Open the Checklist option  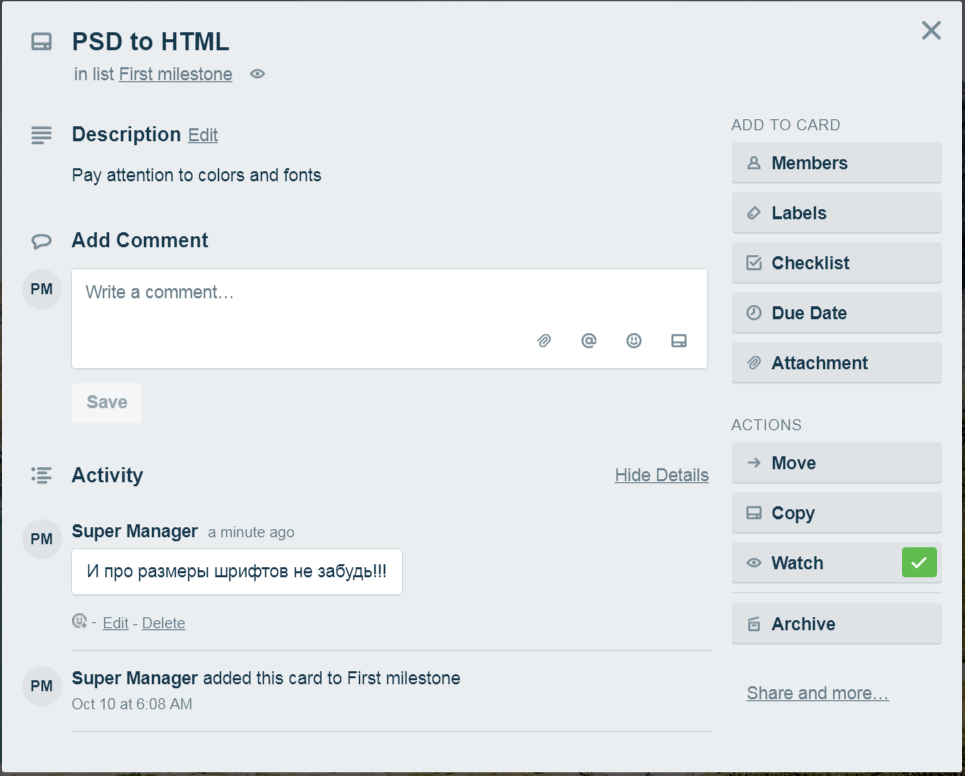836,263
